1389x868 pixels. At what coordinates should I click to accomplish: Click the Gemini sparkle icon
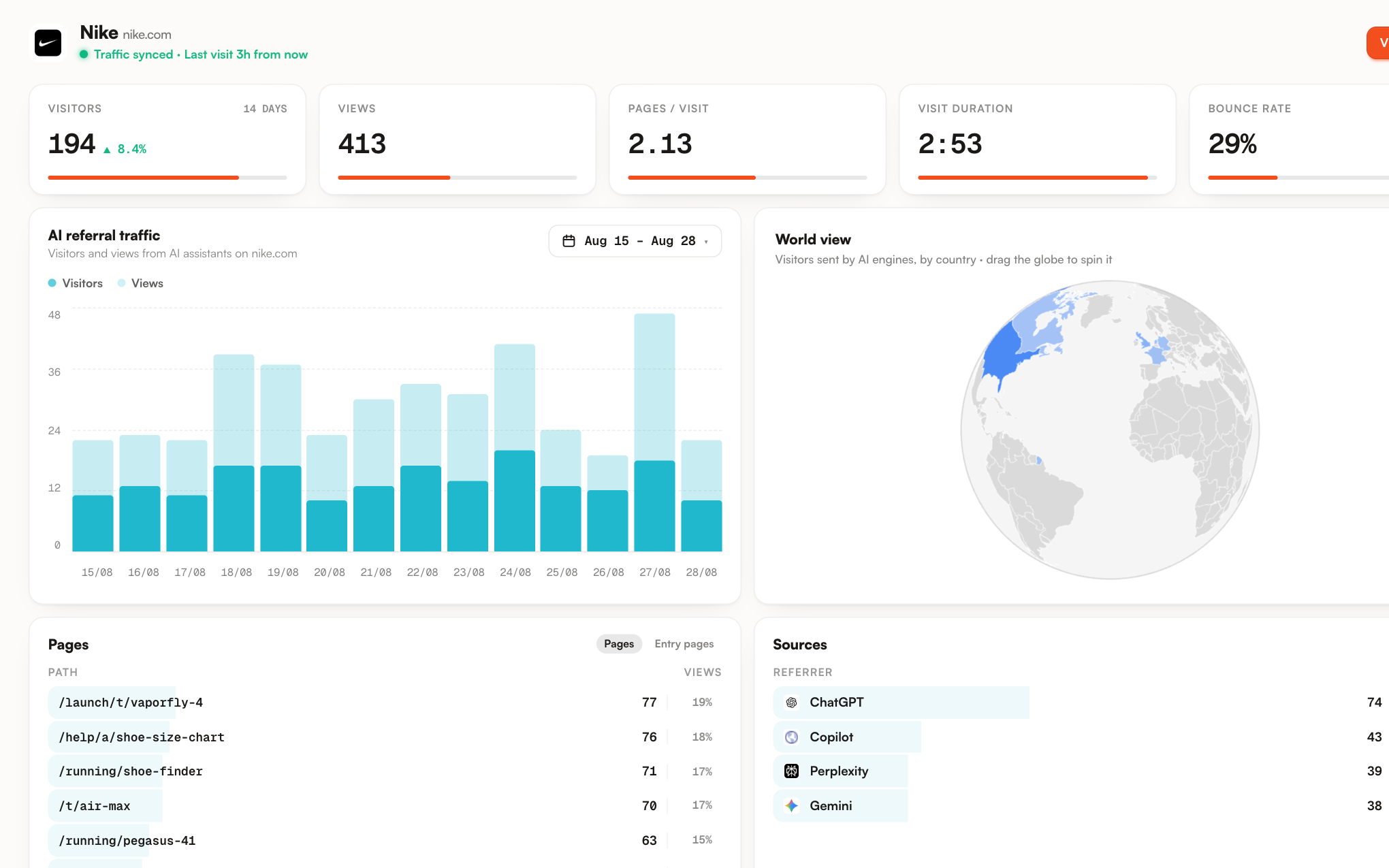pyautogui.click(x=791, y=806)
